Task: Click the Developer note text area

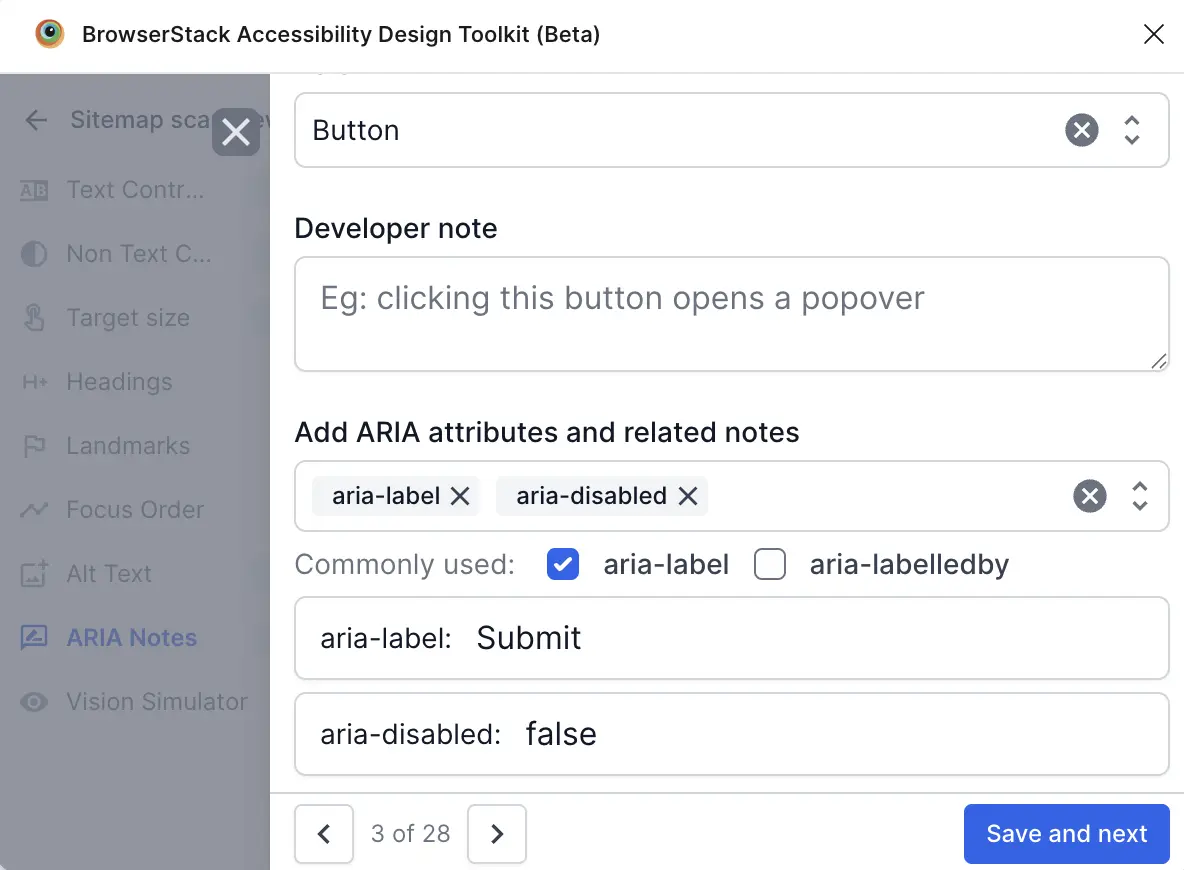Action: pos(732,314)
